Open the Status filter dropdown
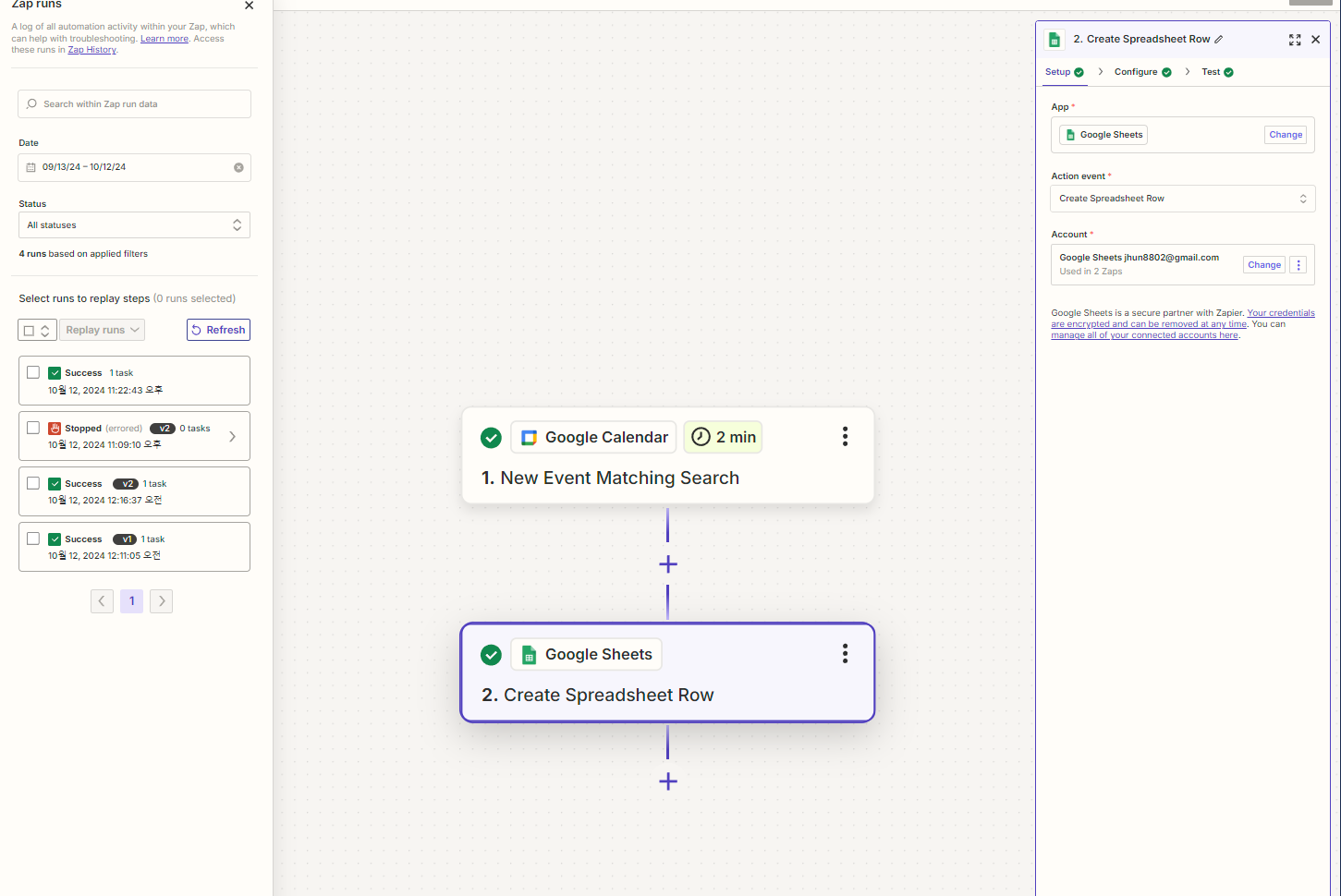The height and width of the screenshot is (896, 1341). click(x=134, y=225)
